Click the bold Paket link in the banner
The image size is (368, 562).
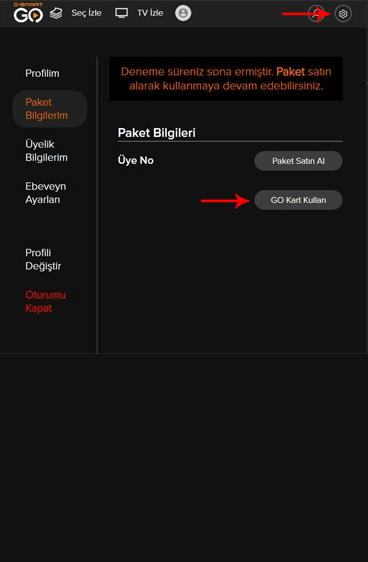click(290, 71)
